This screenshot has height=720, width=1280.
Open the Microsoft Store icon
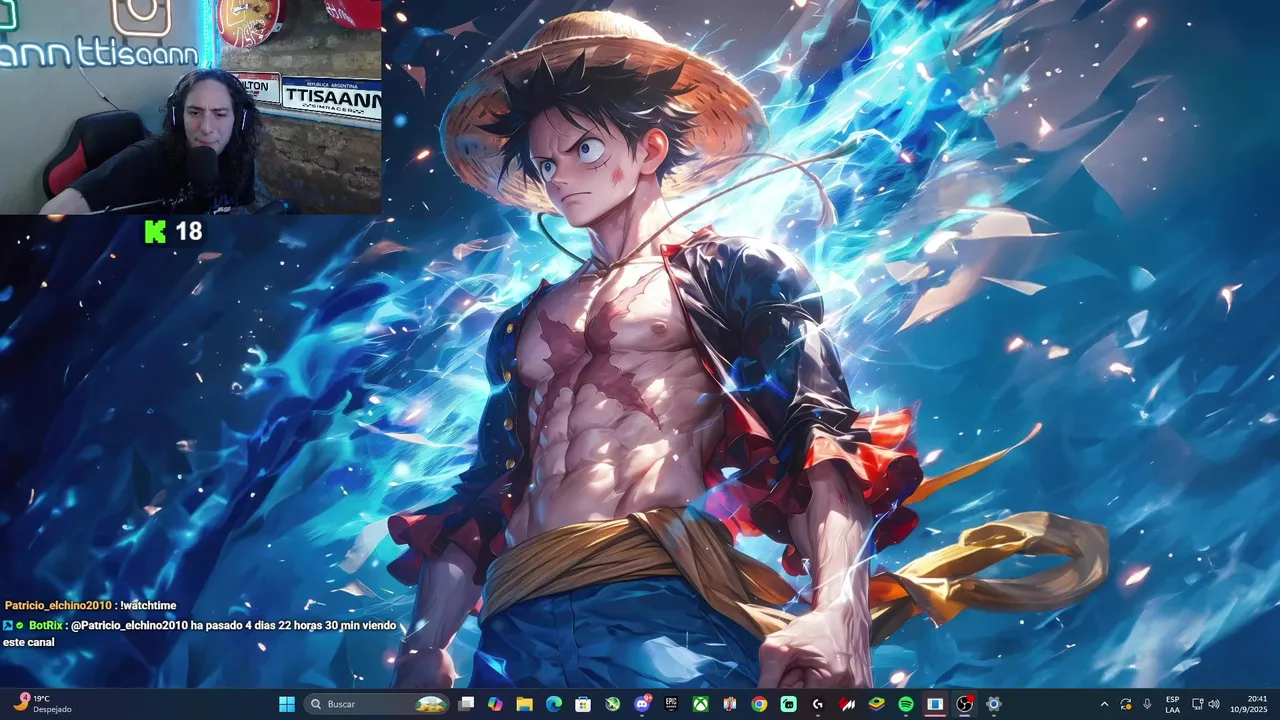pos(583,704)
